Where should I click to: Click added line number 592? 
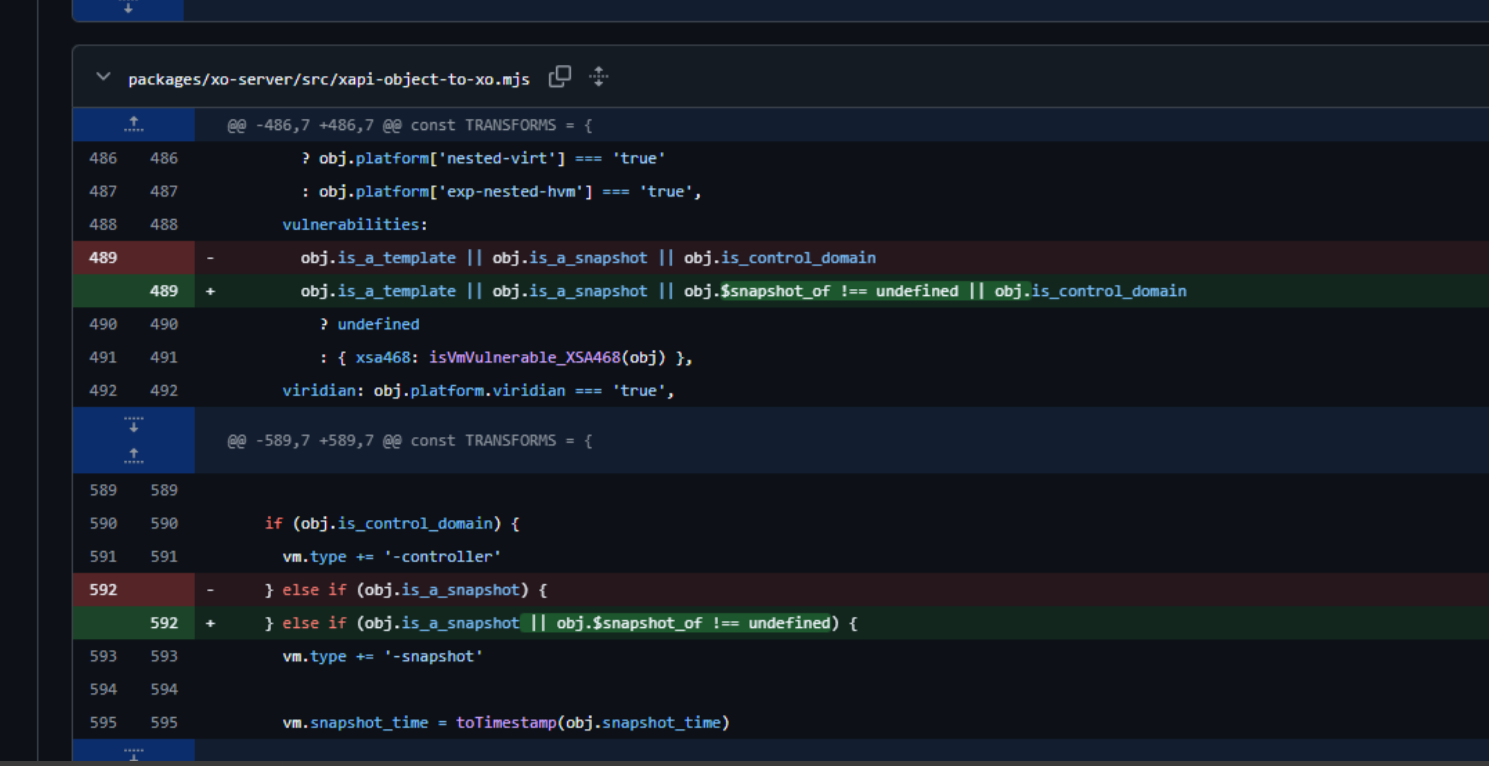click(163, 623)
